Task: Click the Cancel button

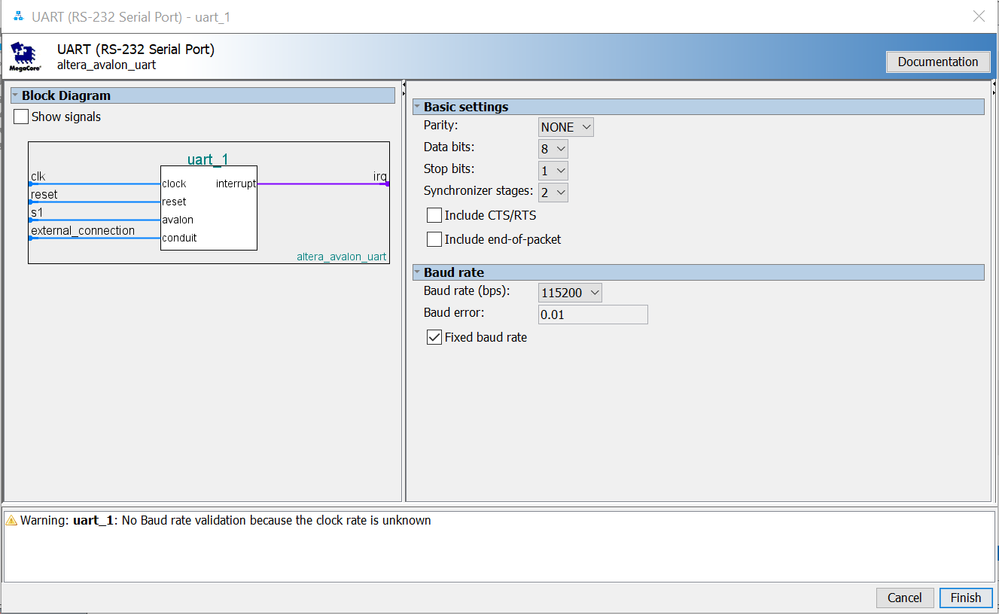Action: (904, 597)
